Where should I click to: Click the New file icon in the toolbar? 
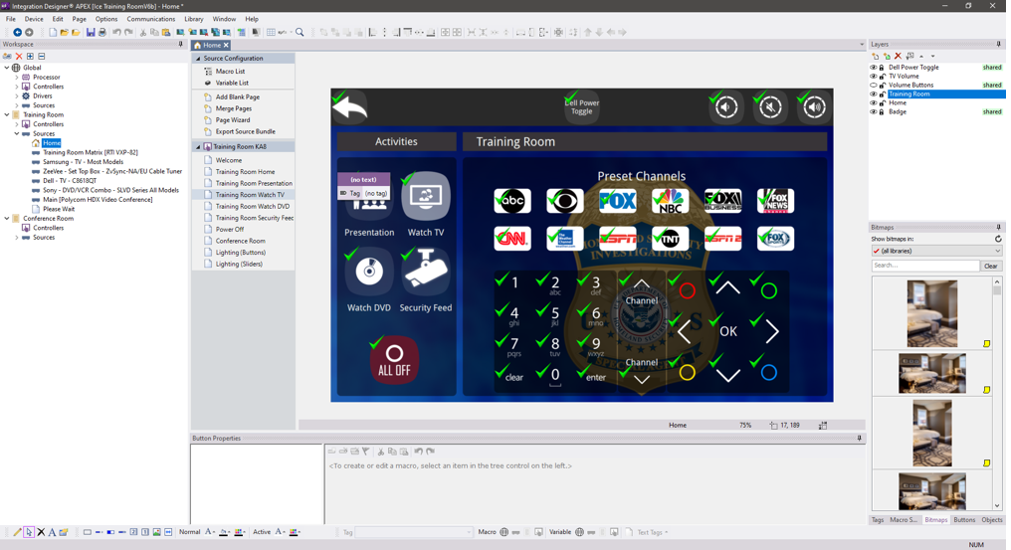(52, 32)
